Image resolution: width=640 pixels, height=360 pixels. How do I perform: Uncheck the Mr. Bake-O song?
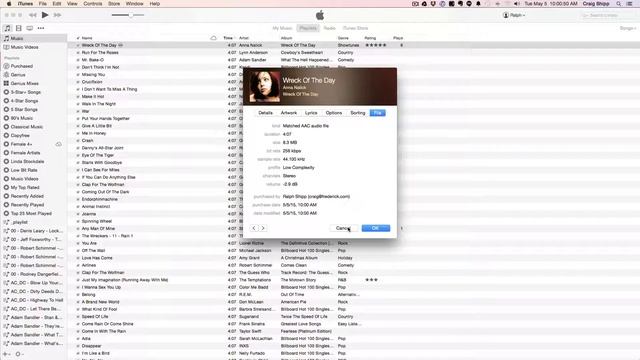coord(78,60)
